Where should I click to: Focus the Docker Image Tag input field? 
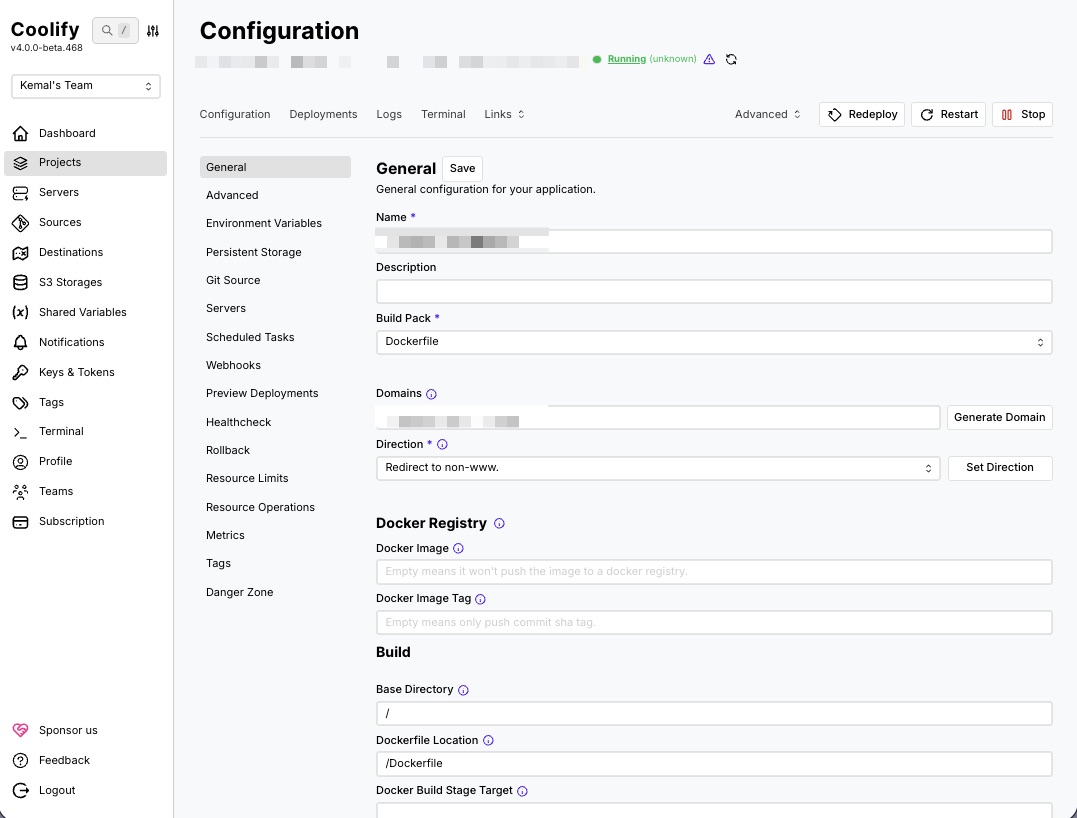click(714, 622)
